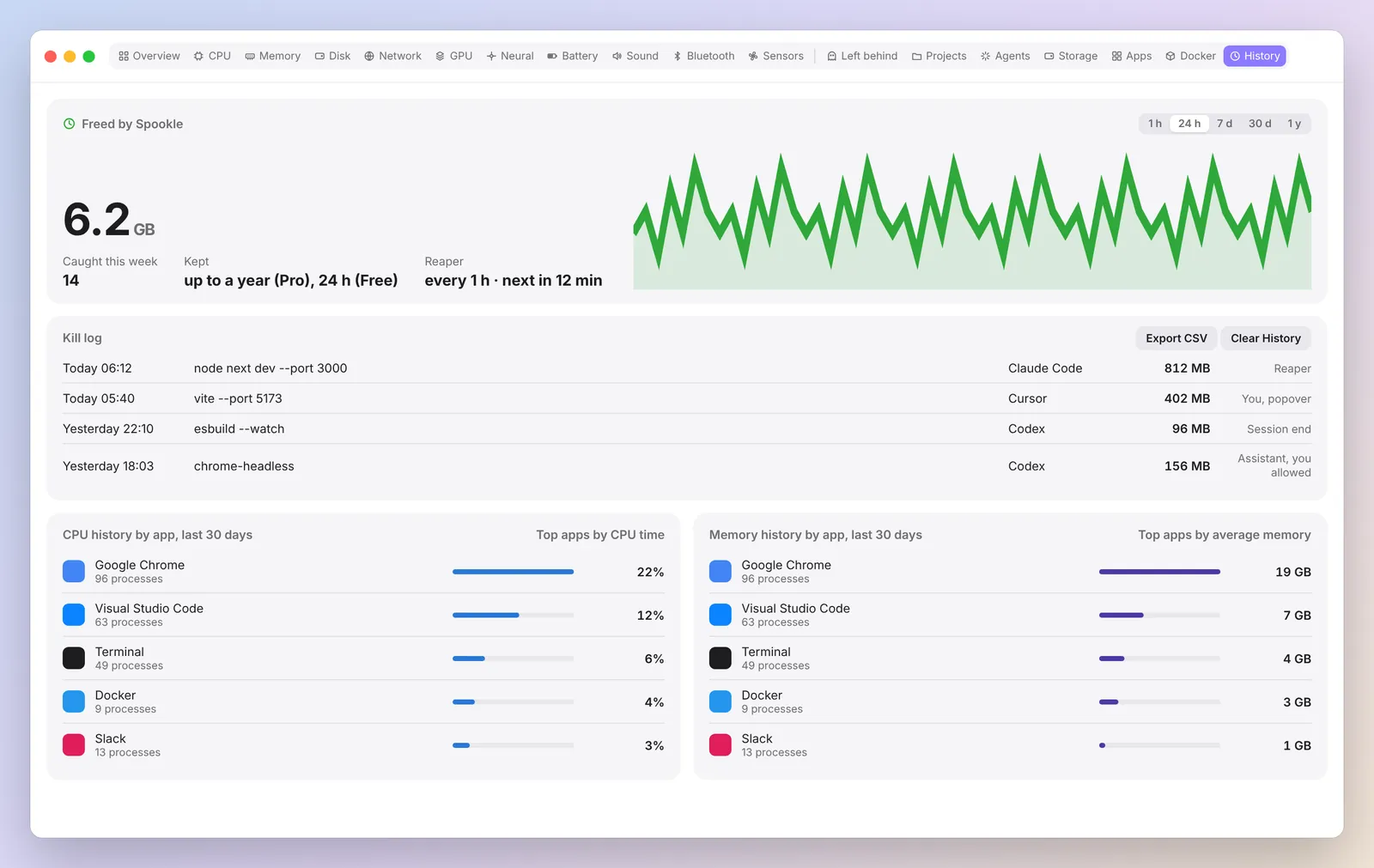This screenshot has width=1374, height=868.
Task: Click the Apps grid icon
Action: point(1116,56)
